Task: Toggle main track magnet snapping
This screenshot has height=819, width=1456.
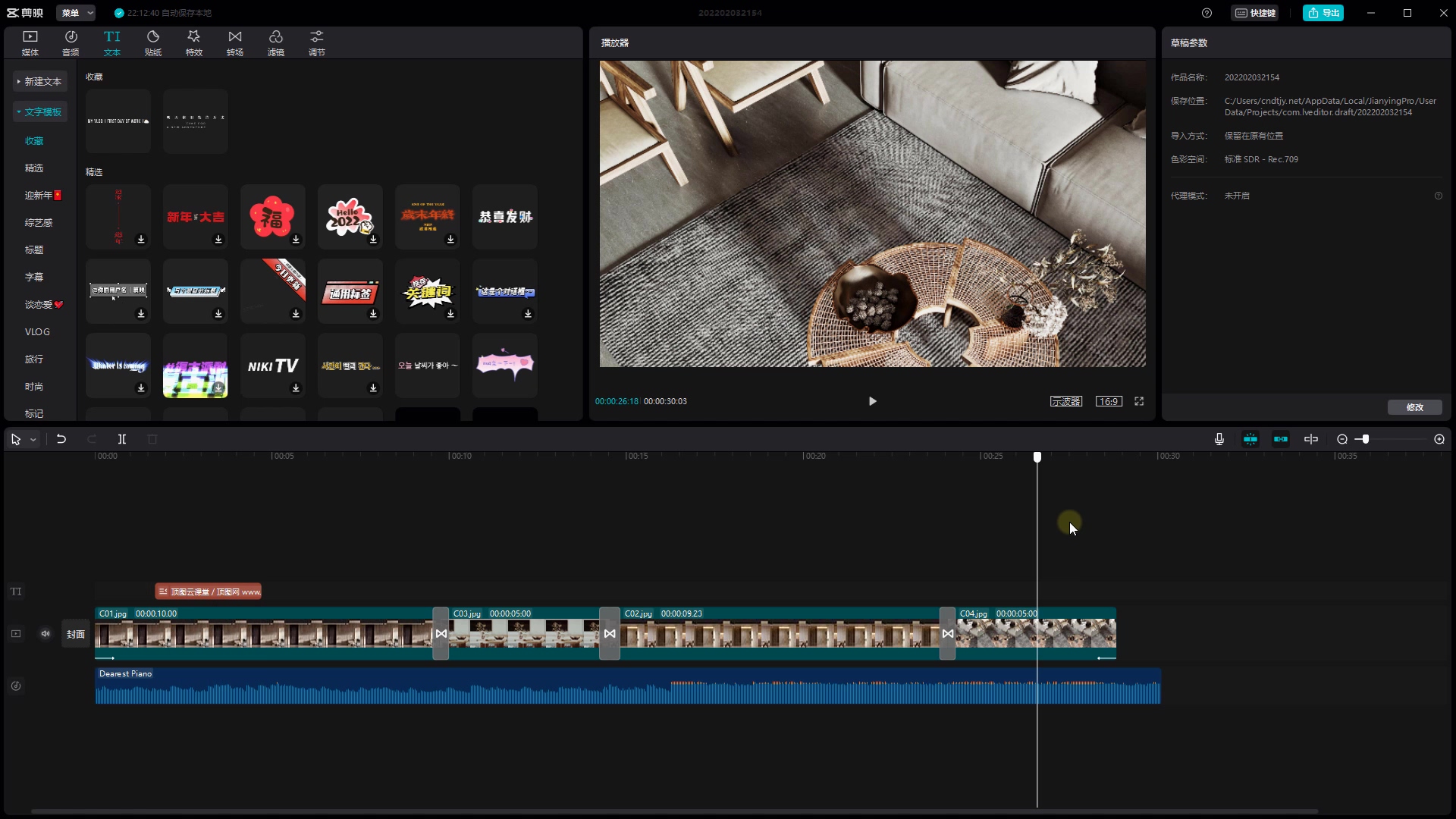Action: 1250,439
